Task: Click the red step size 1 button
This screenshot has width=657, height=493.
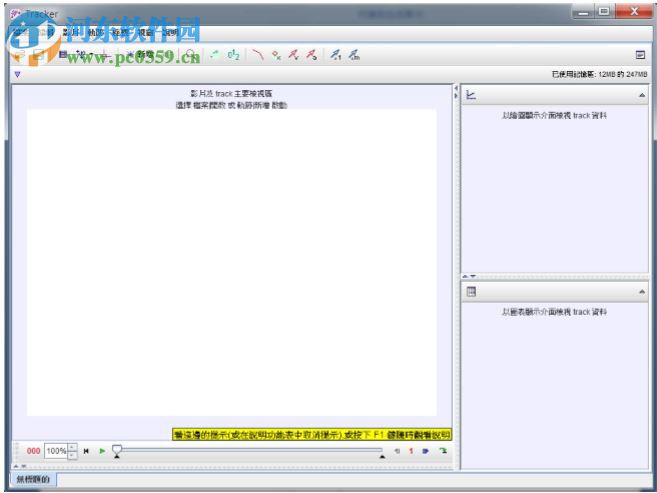Action: pos(411,451)
